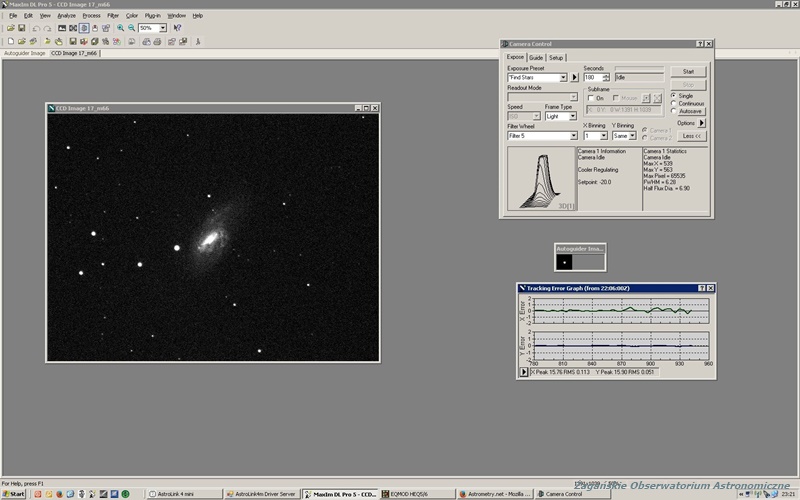
Task: Expand the X Binning dropdown
Action: (x=603, y=135)
